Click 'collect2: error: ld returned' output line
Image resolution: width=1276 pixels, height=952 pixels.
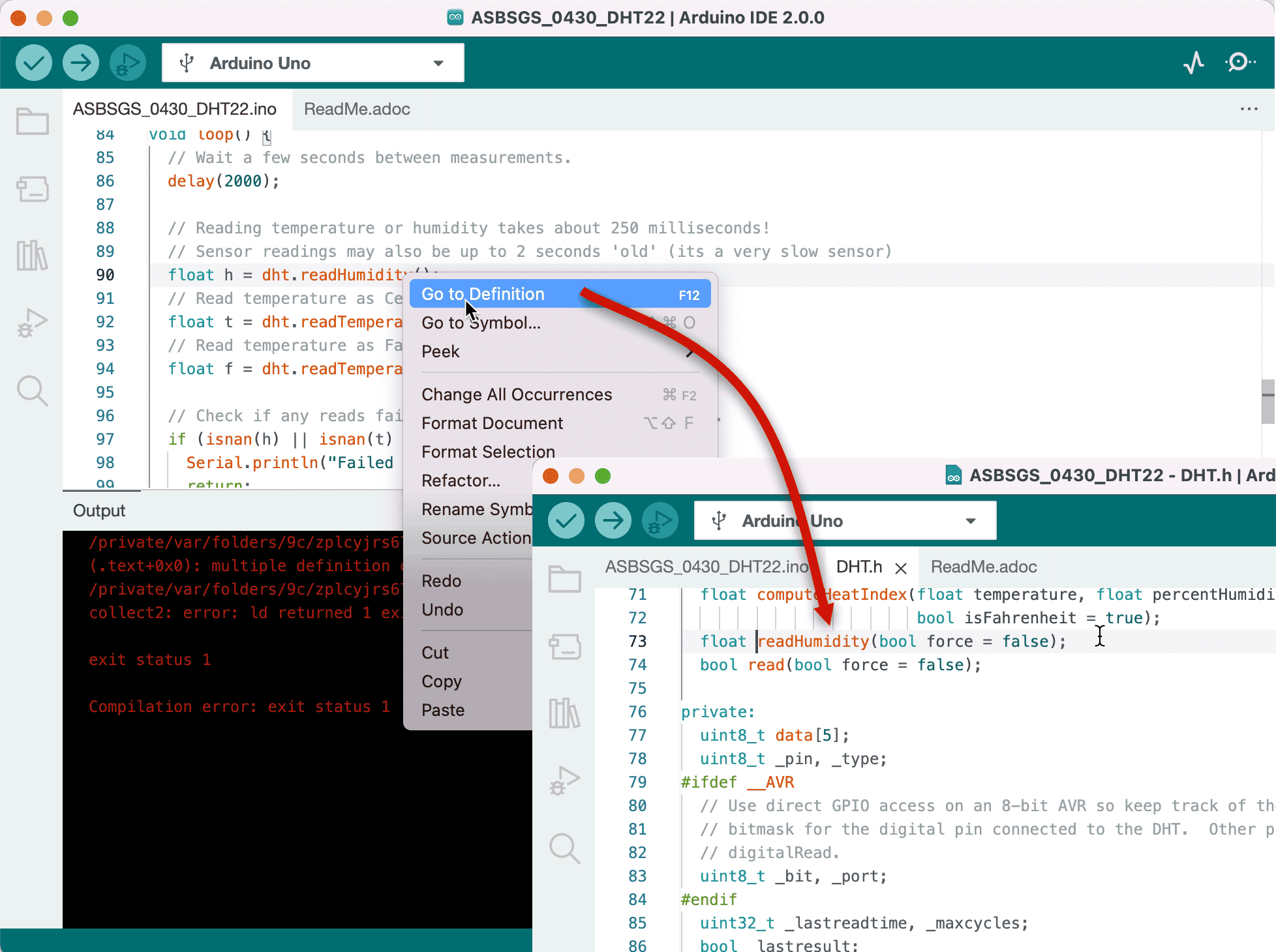(x=245, y=613)
